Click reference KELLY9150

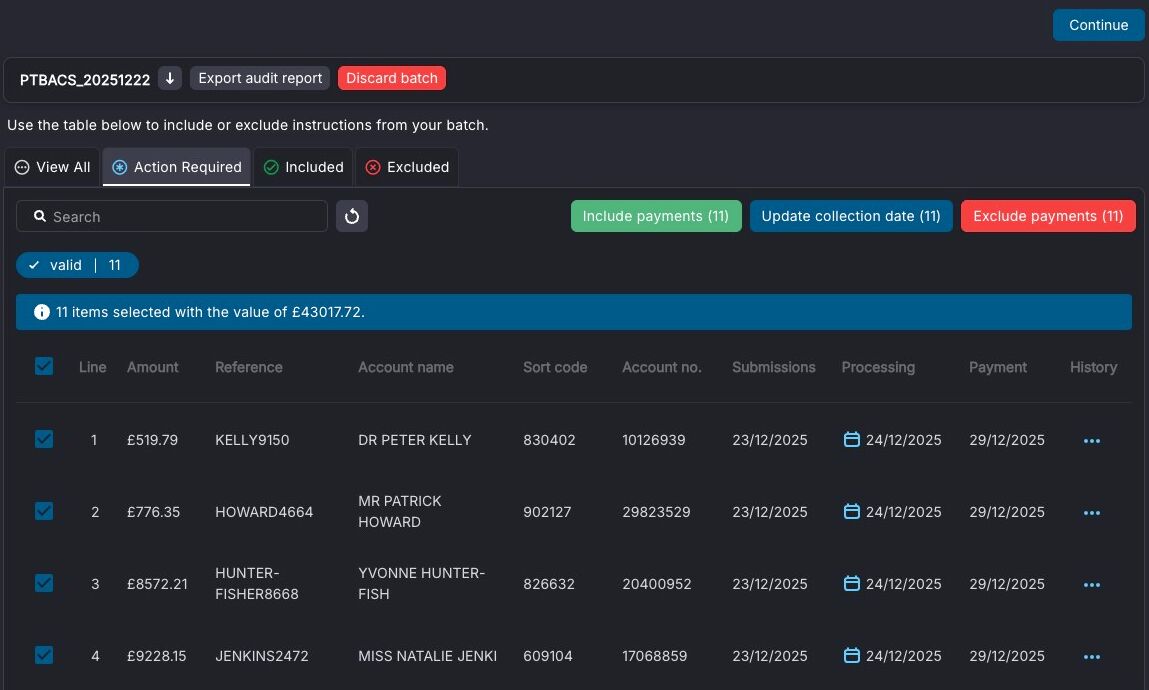tap(252, 440)
